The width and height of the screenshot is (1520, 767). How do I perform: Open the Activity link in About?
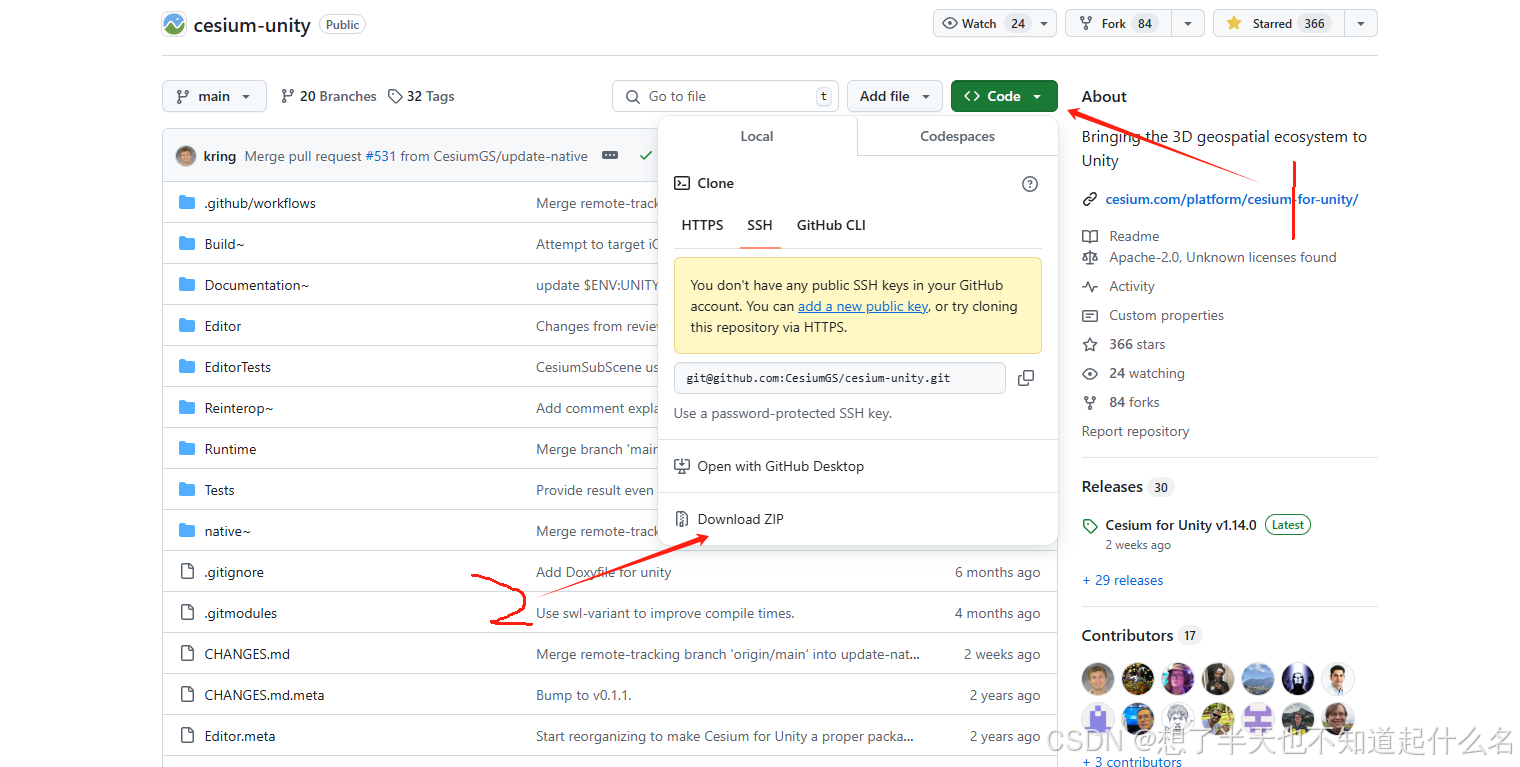[x=1132, y=286]
